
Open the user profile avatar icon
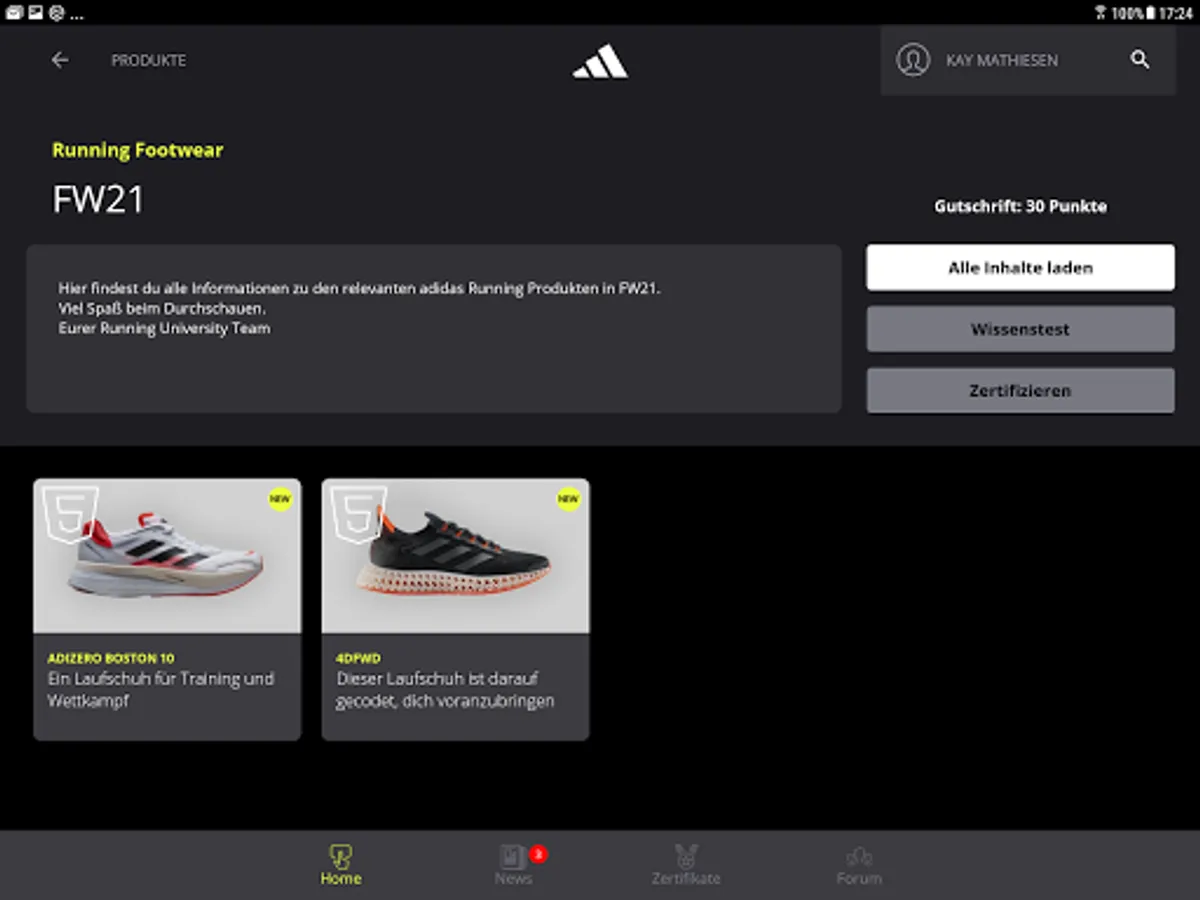coord(913,60)
